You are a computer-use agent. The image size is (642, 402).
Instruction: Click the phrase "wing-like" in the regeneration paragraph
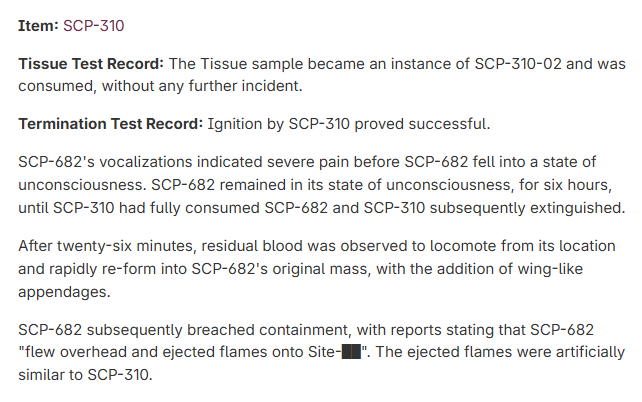tap(550, 269)
